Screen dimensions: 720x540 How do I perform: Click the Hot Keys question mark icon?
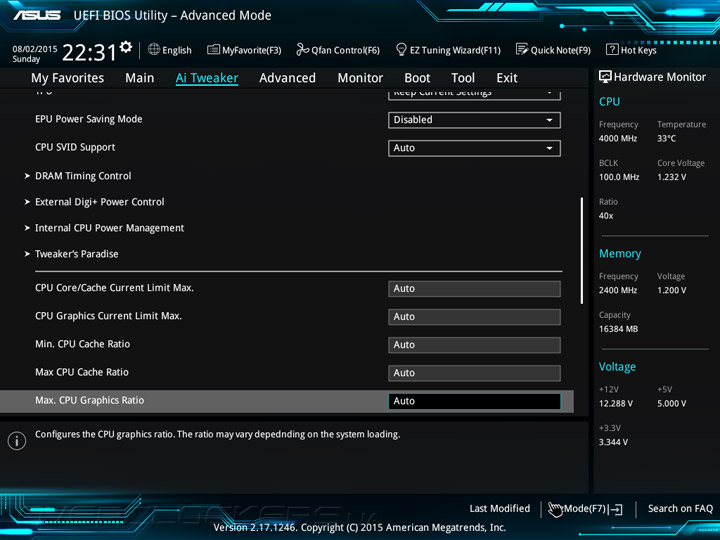[612, 49]
